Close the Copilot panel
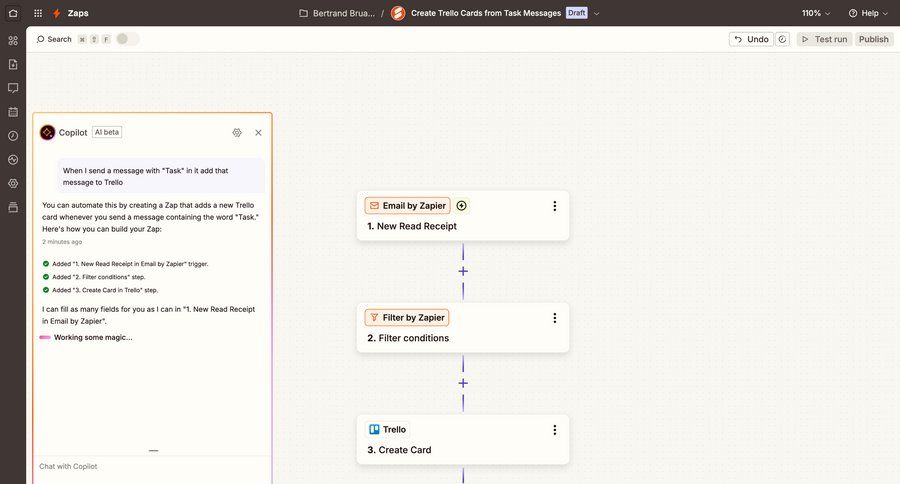The image size is (900, 484). coord(258,133)
